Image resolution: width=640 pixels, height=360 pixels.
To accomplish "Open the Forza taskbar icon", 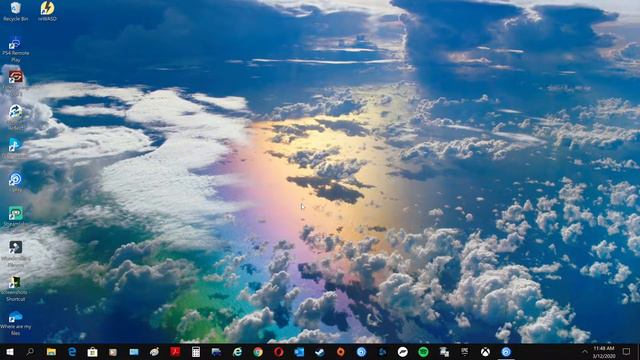I will pyautogui.click(x=402, y=352).
